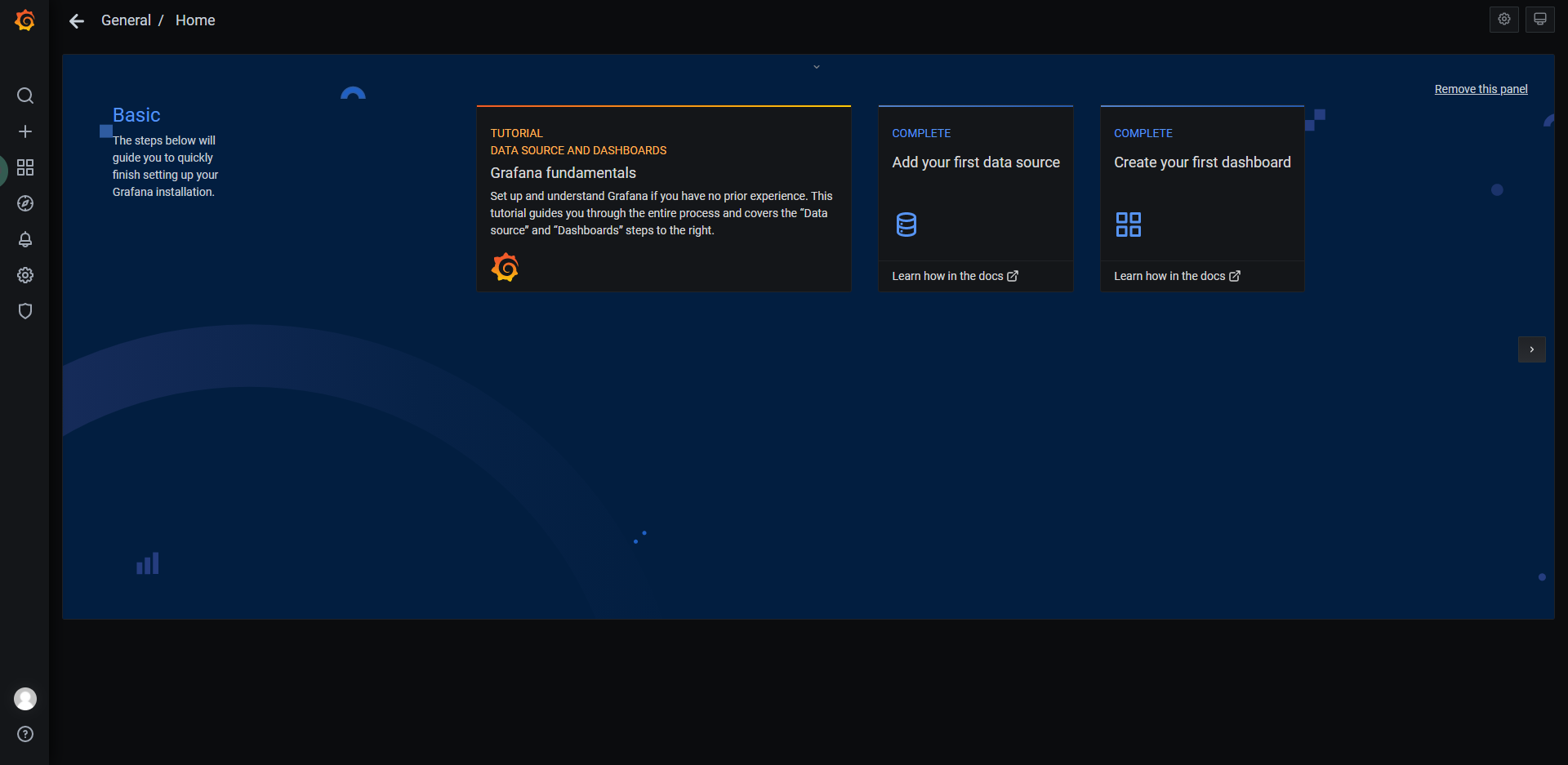
Task: Cycle view mode with the monitor icon
Action: coord(1540,20)
